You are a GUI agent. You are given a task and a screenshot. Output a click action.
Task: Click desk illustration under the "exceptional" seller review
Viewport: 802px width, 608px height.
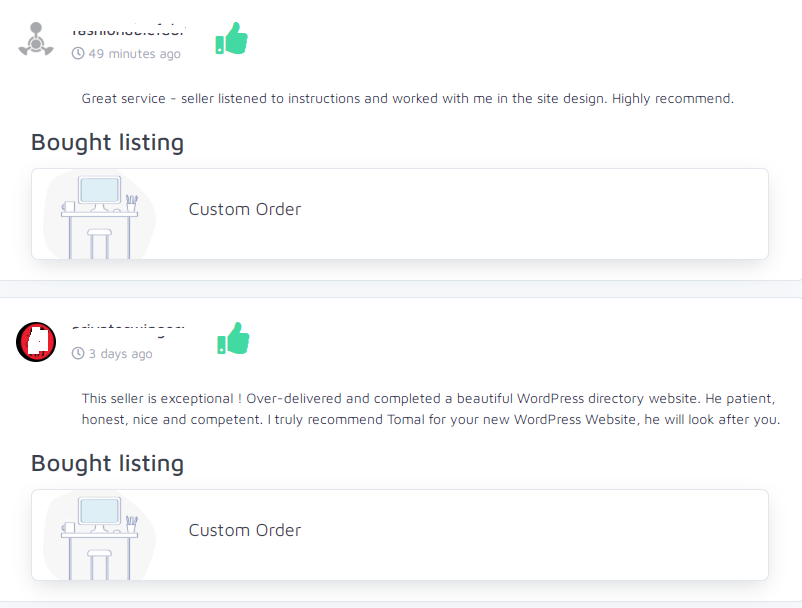point(100,536)
